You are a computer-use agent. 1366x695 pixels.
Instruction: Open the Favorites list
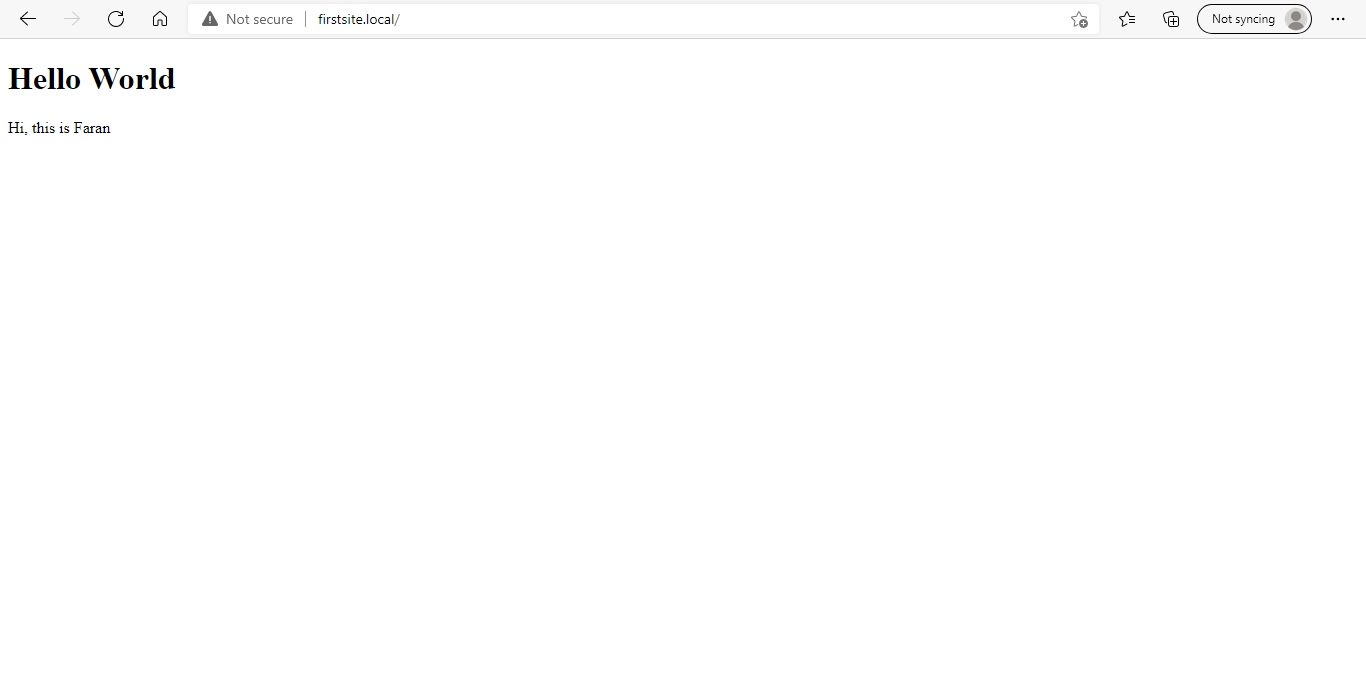(1127, 19)
